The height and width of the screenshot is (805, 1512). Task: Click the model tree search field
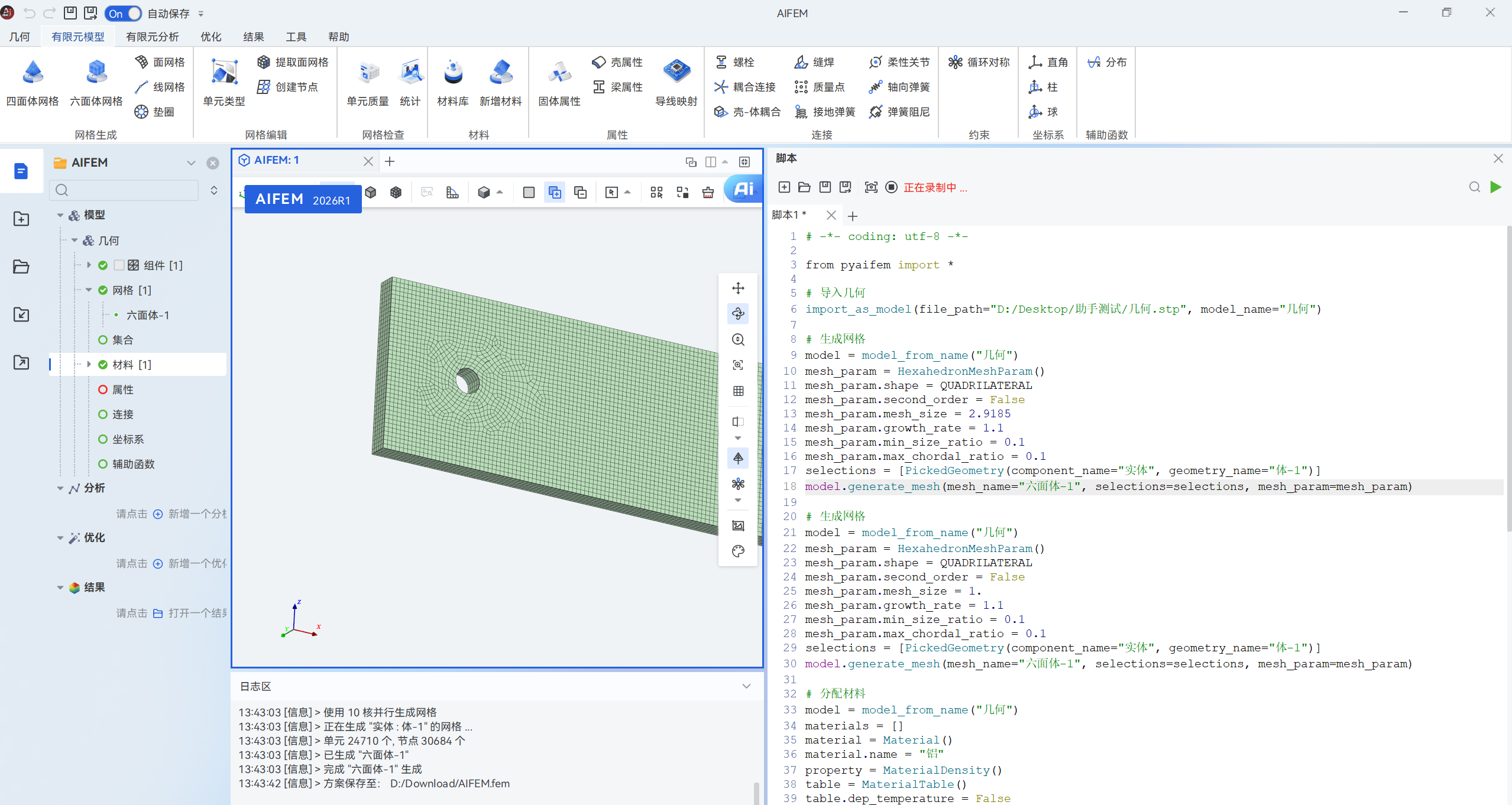(x=125, y=190)
